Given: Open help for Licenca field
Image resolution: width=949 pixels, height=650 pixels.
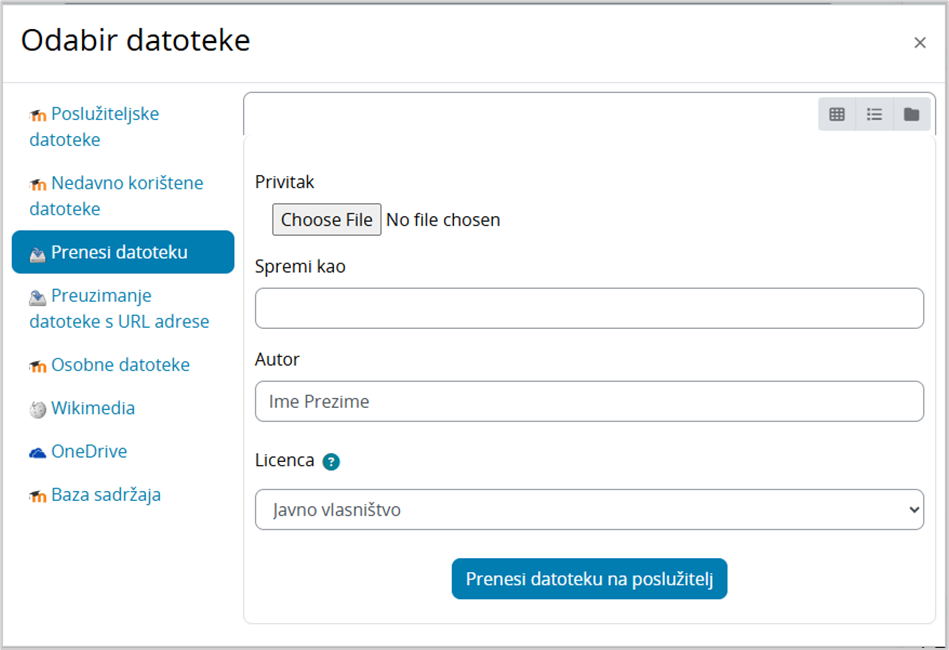Looking at the screenshot, I should [x=331, y=462].
